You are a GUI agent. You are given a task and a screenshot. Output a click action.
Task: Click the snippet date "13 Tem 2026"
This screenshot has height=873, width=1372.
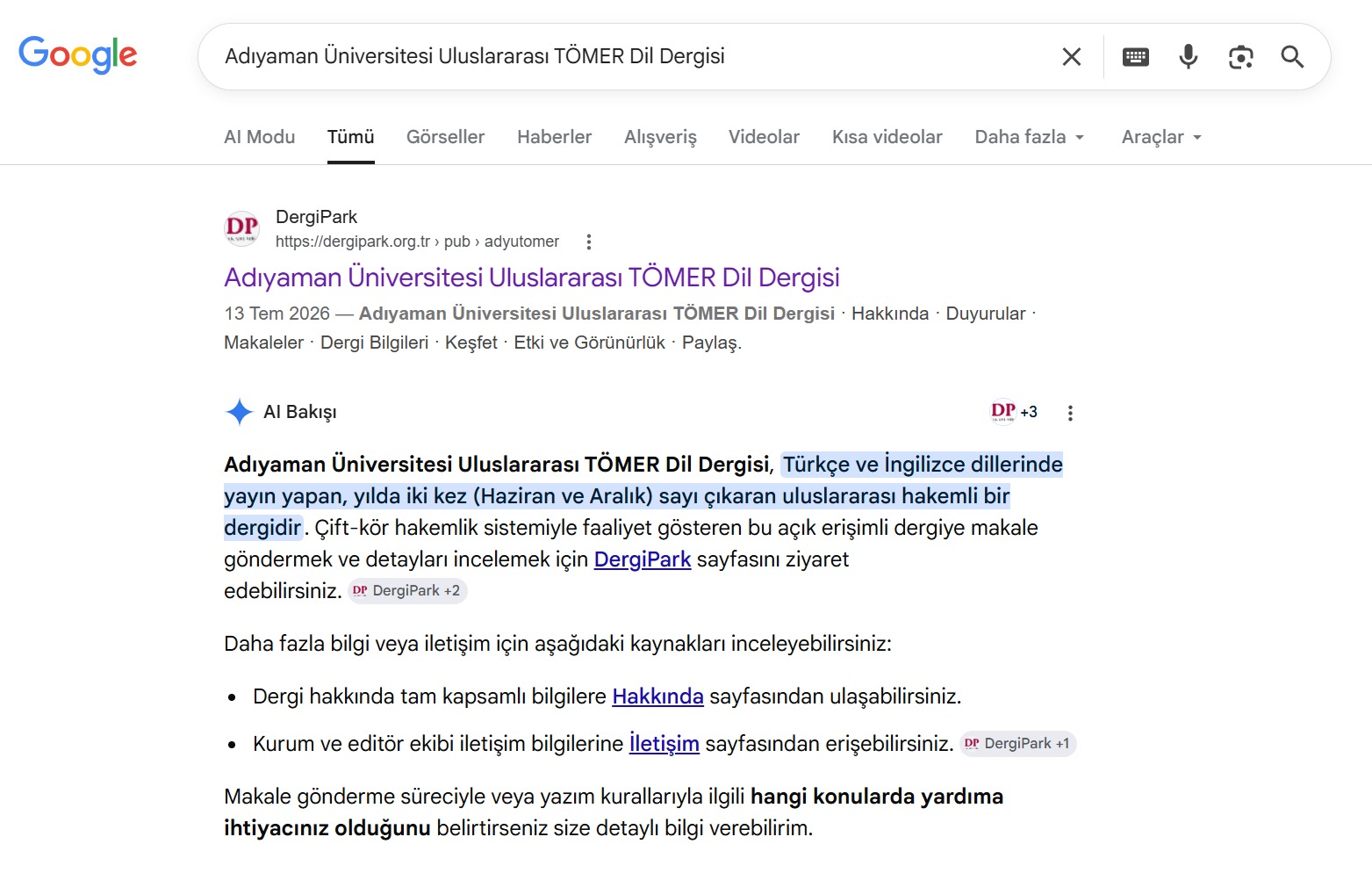click(x=277, y=314)
